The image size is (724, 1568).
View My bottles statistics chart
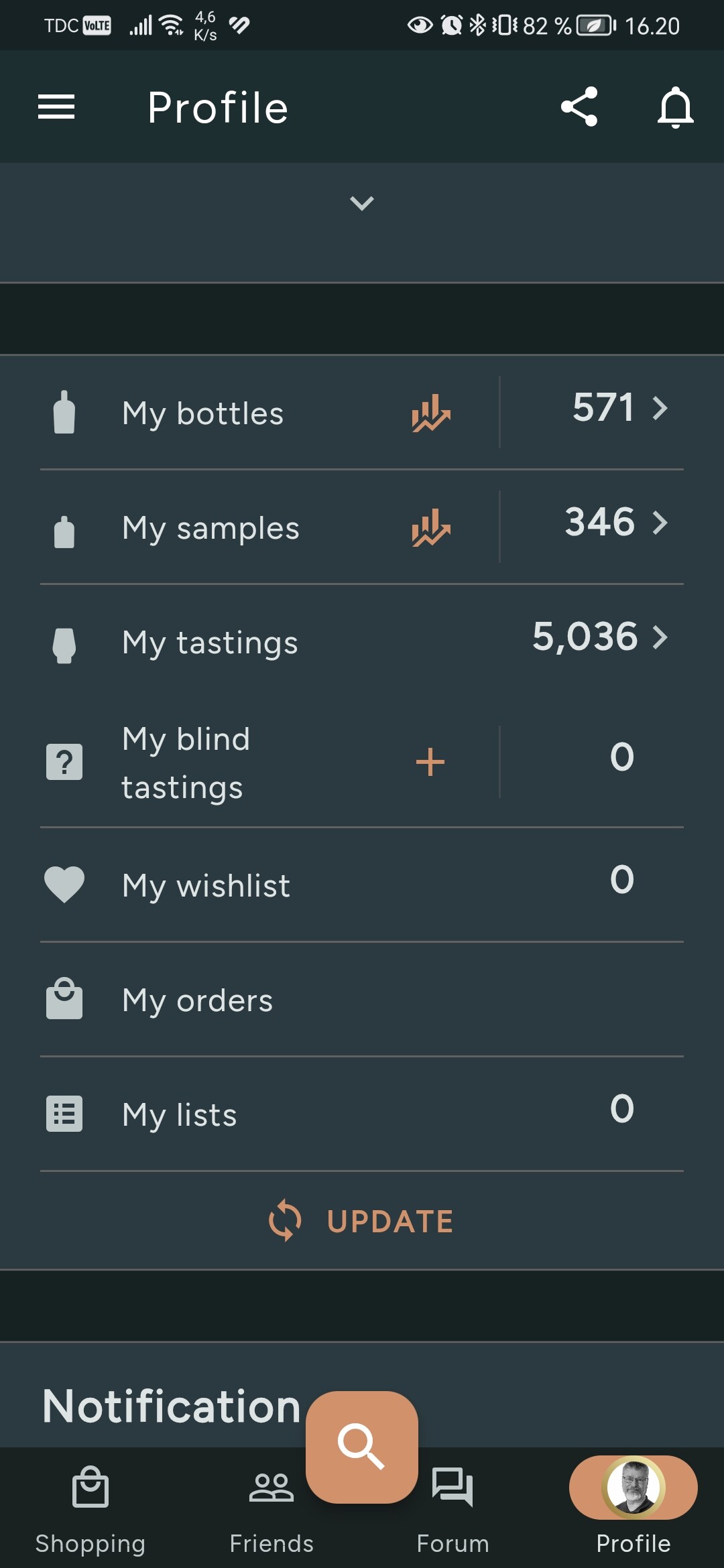coord(430,413)
